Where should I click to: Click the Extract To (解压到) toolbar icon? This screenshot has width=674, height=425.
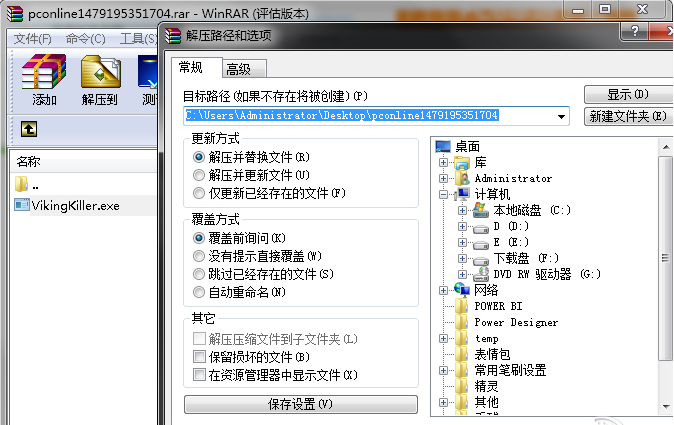[x=100, y=80]
